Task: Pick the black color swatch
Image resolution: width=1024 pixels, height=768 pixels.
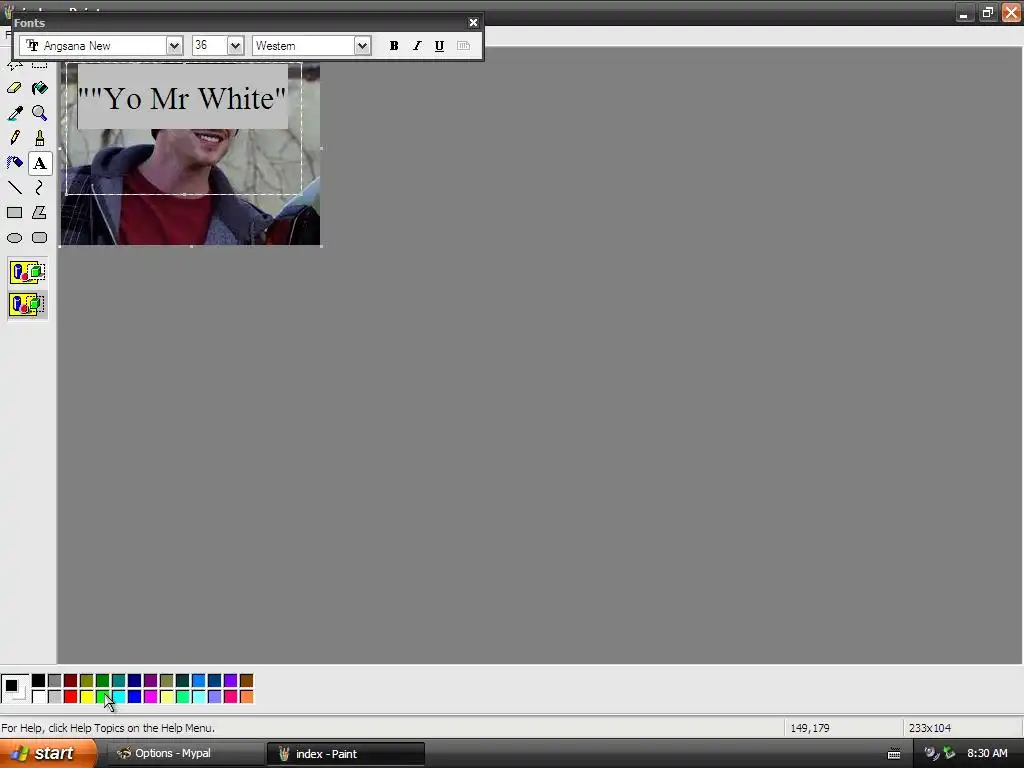Action: [x=39, y=681]
